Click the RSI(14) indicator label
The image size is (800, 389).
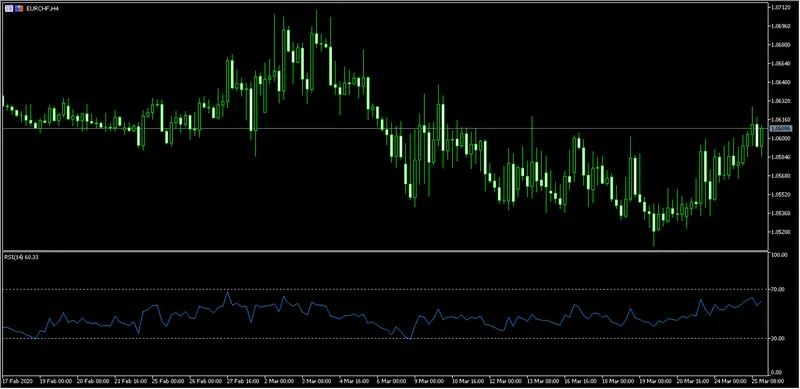(21, 257)
